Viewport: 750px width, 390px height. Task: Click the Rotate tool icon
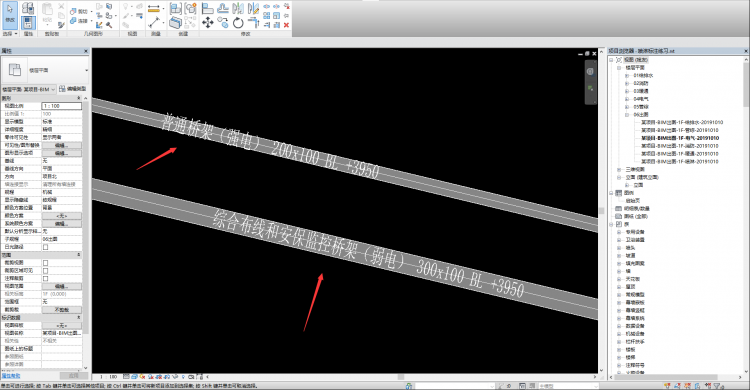click(x=238, y=22)
